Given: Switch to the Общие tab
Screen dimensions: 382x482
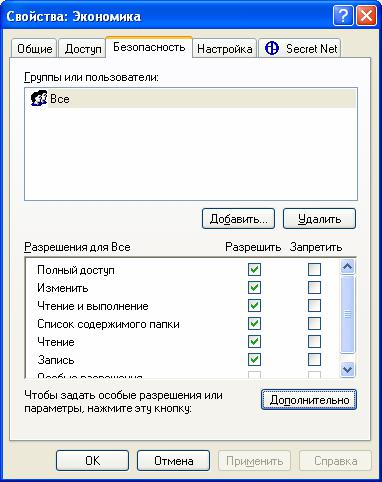Looking at the screenshot, I should 35,49.
